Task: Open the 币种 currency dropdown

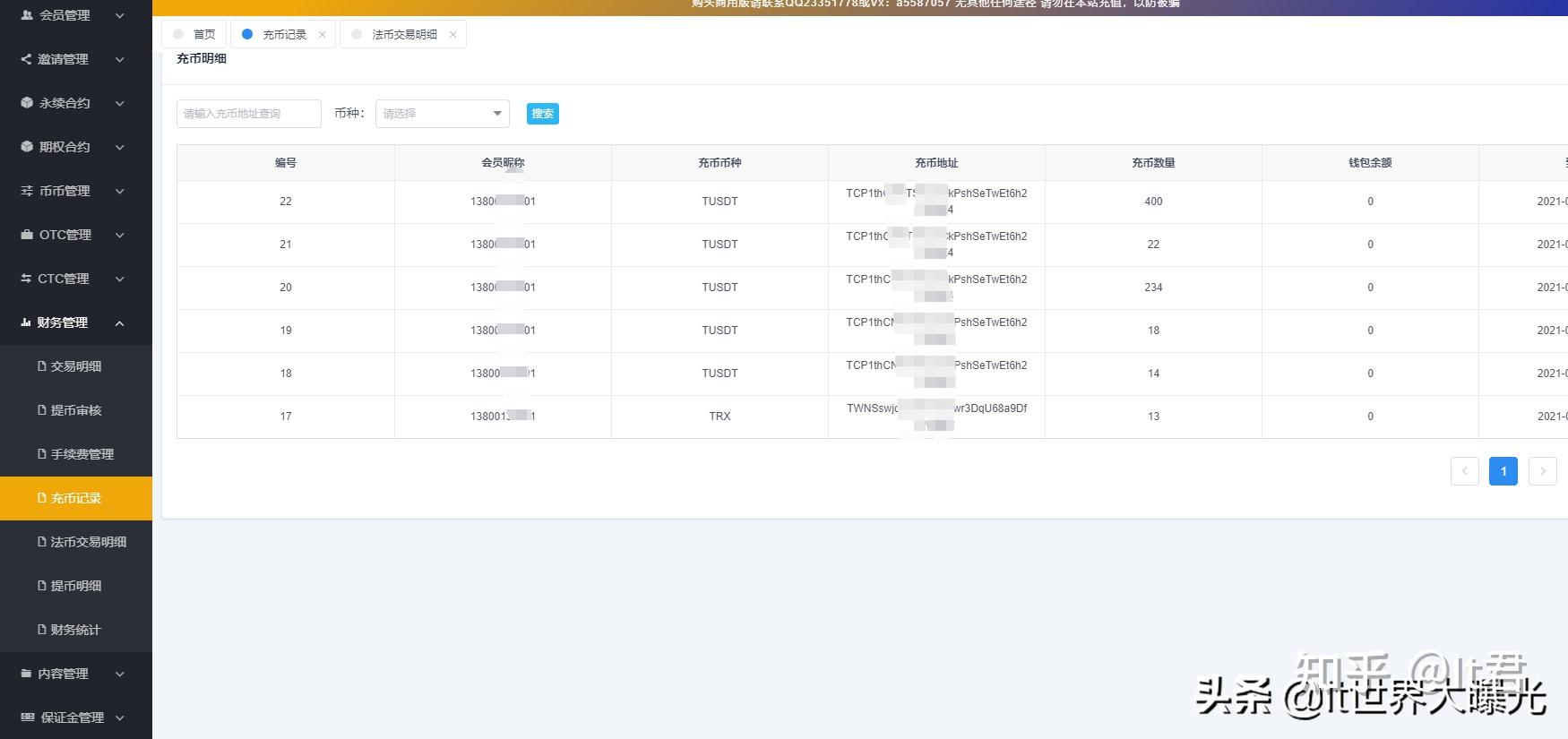Action: [x=443, y=114]
